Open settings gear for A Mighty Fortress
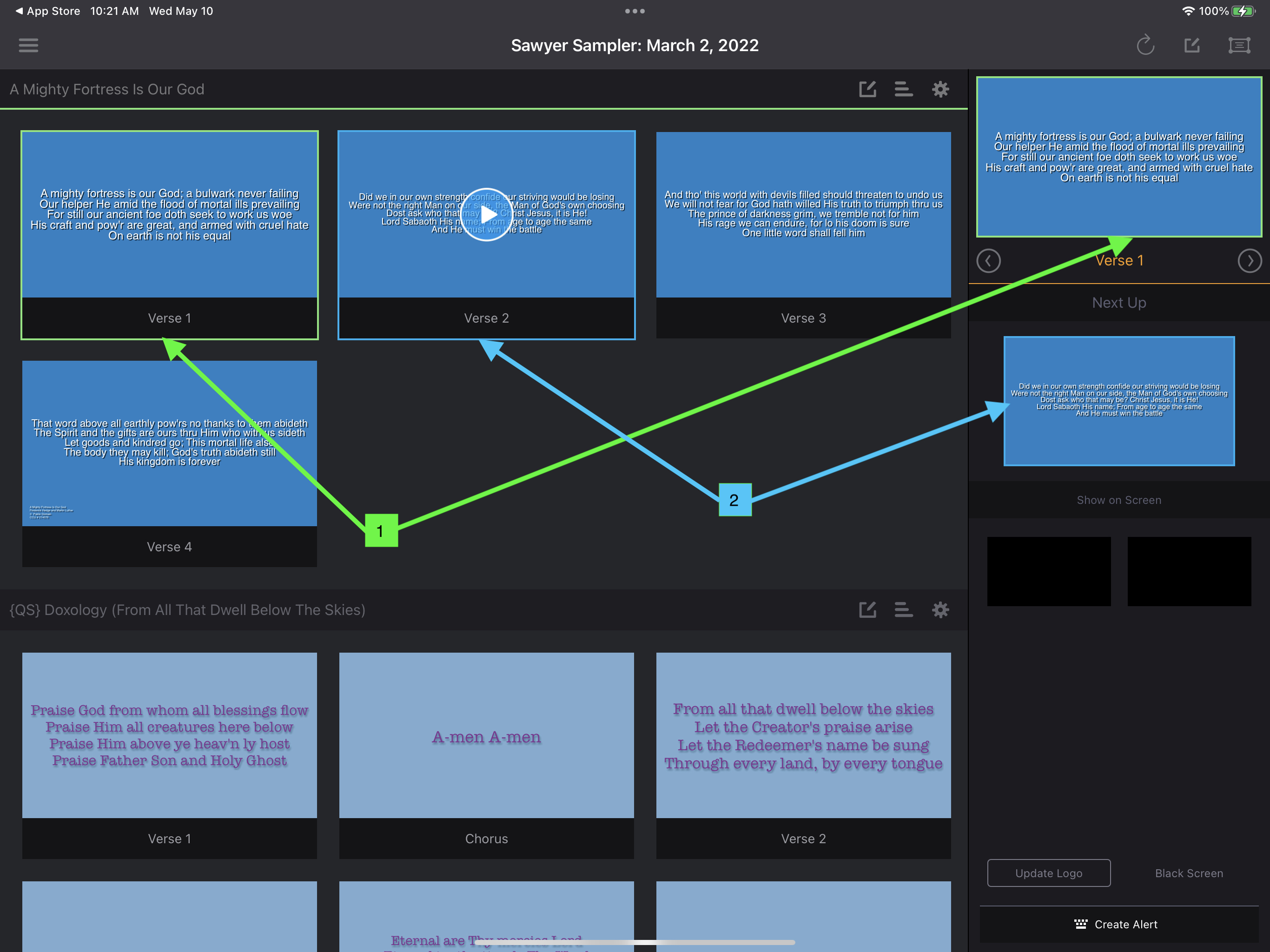Screen dimensions: 1270x952 click(940, 89)
